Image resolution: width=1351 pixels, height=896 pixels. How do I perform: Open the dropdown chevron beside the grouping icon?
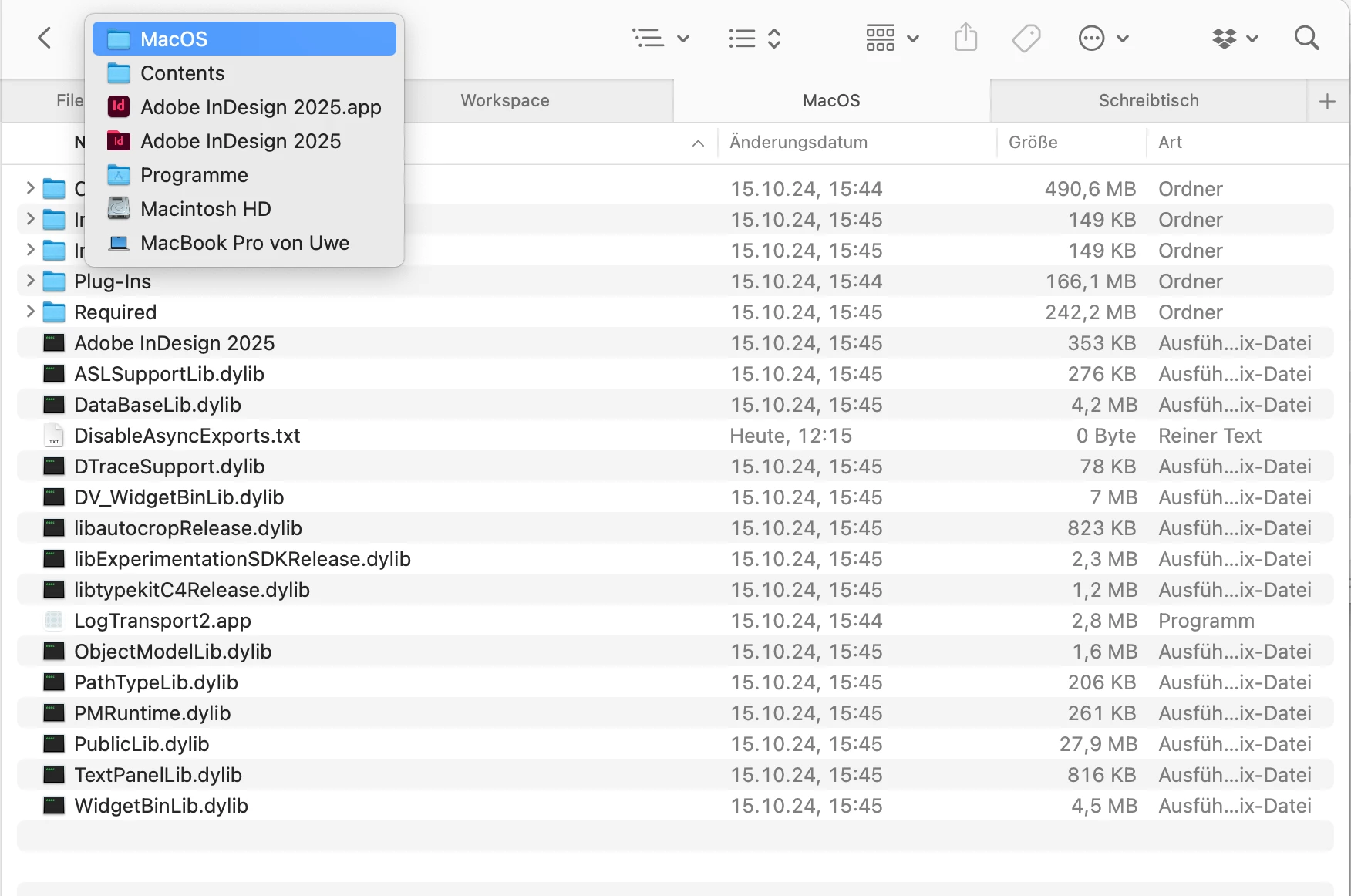pyautogui.click(x=913, y=39)
